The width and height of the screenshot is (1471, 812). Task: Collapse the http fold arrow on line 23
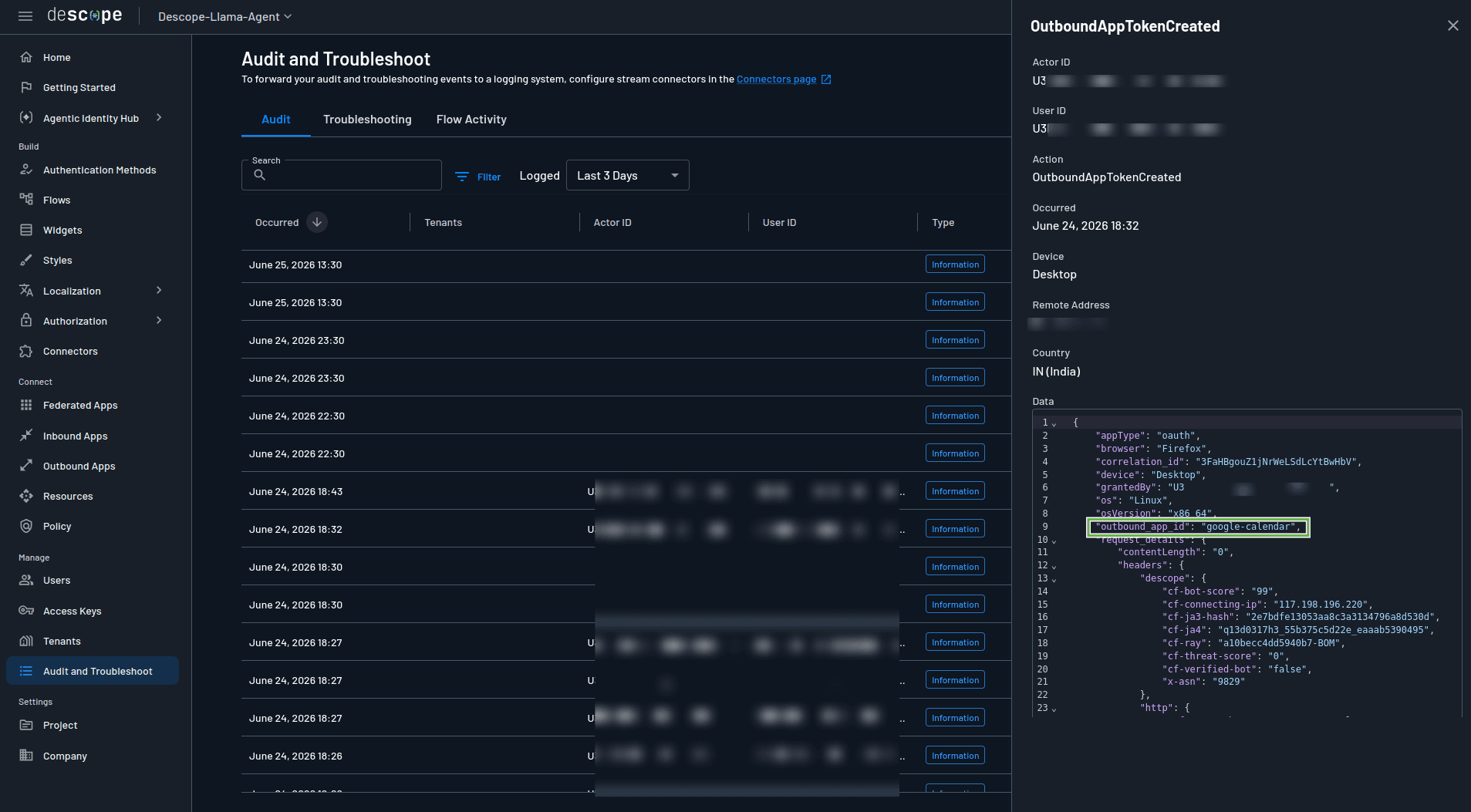point(1054,709)
